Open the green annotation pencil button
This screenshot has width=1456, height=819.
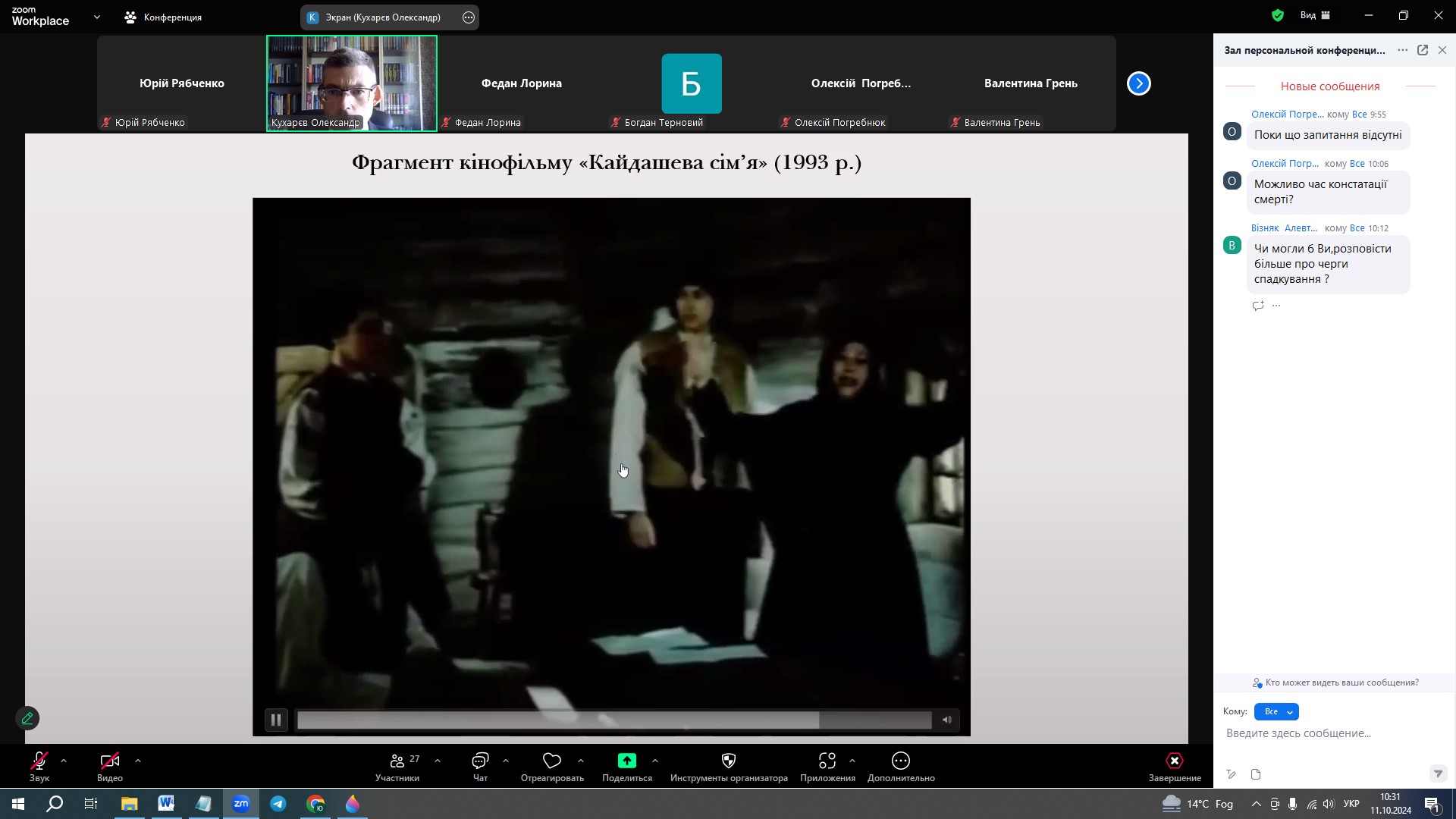point(27,718)
